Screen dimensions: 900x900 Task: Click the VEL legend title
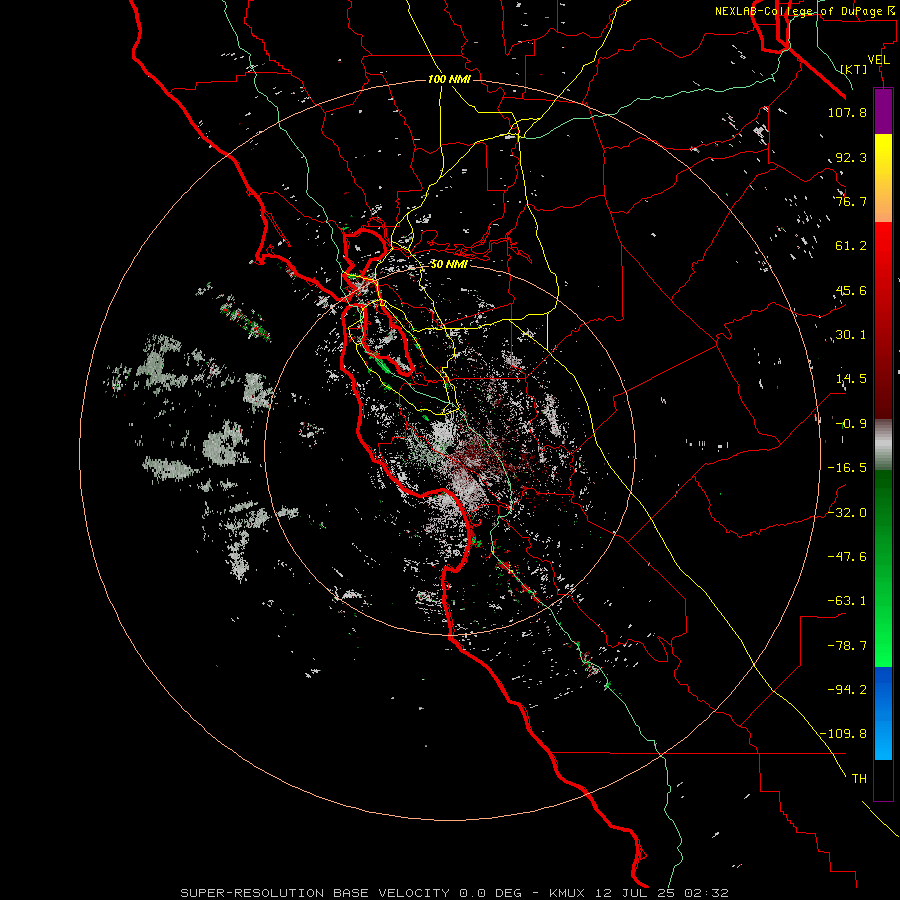pyautogui.click(x=878, y=60)
